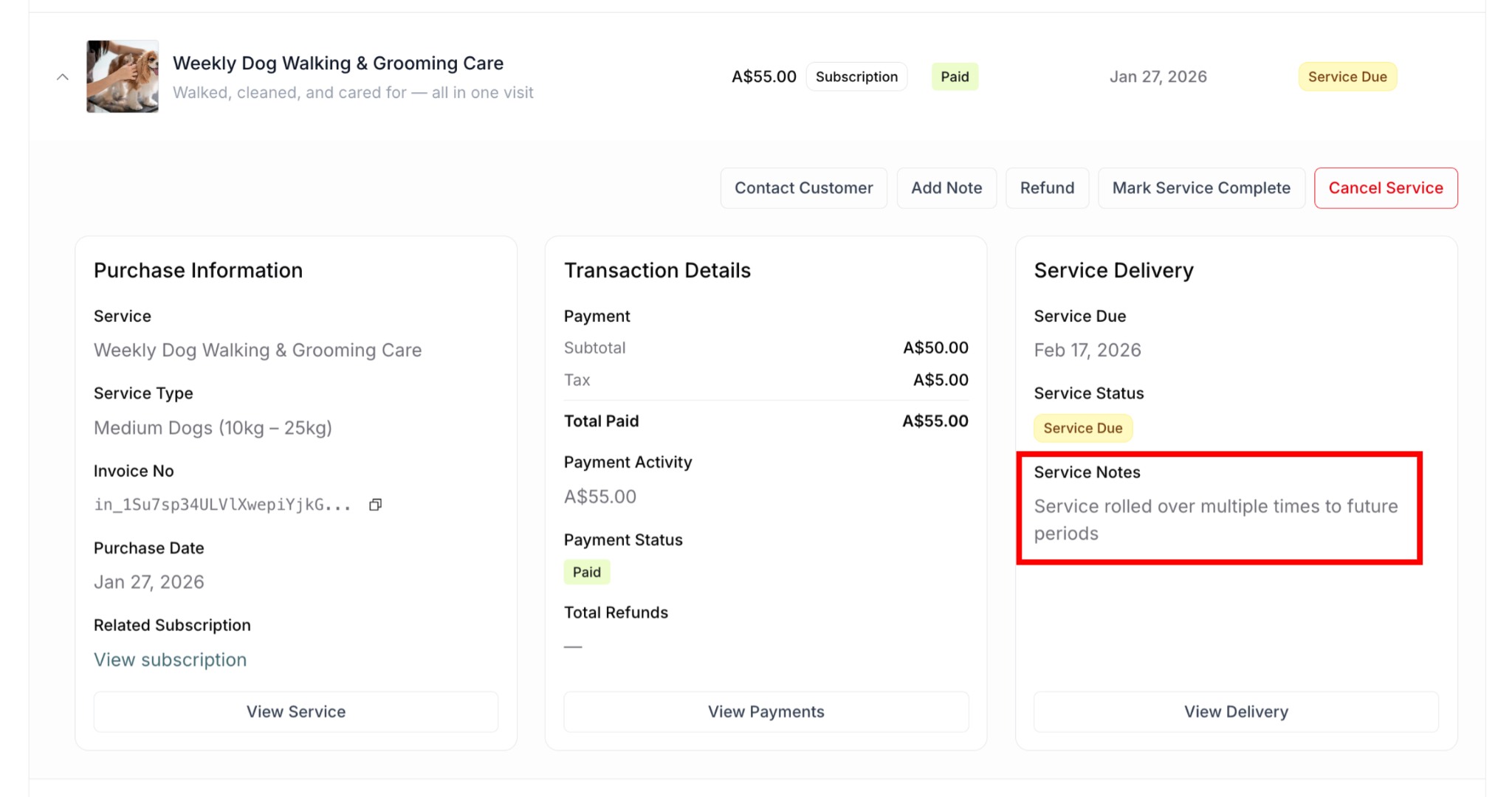Click the truncated invoice number text
This screenshot has height=797, width=1512.
click(221, 505)
